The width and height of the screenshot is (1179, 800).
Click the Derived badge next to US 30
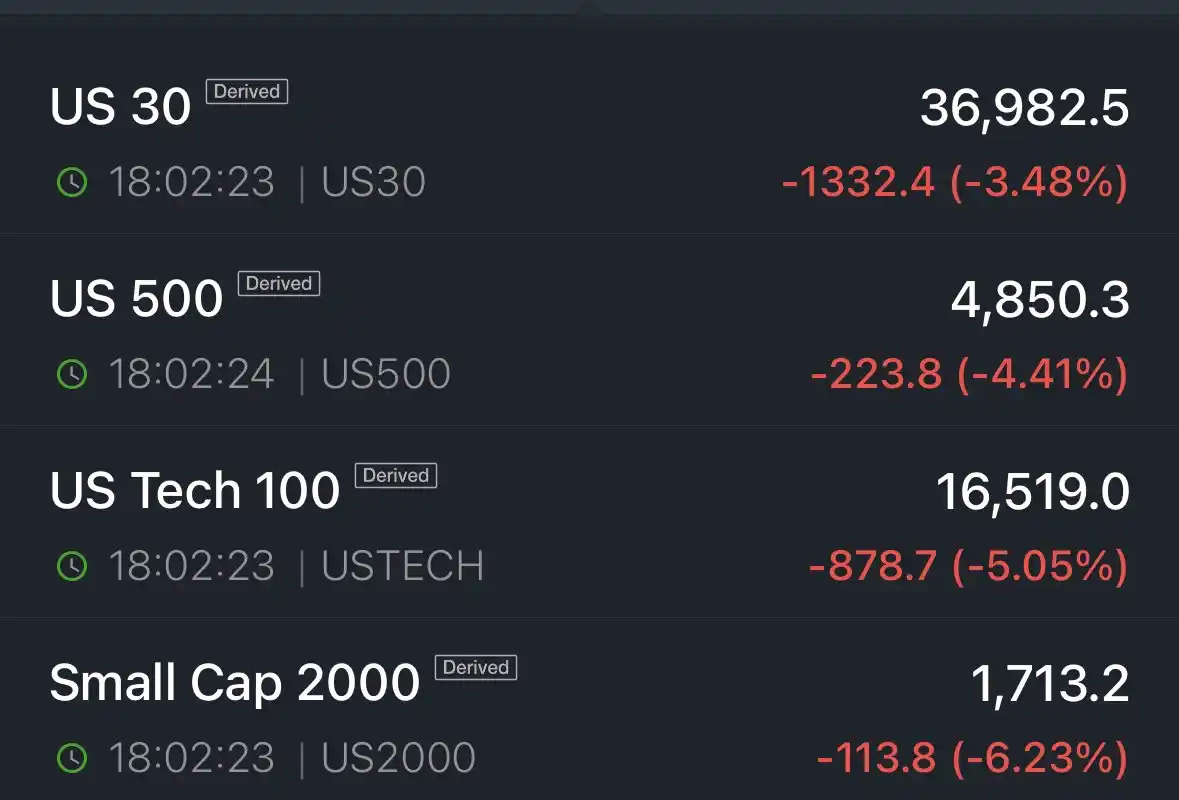(x=247, y=92)
